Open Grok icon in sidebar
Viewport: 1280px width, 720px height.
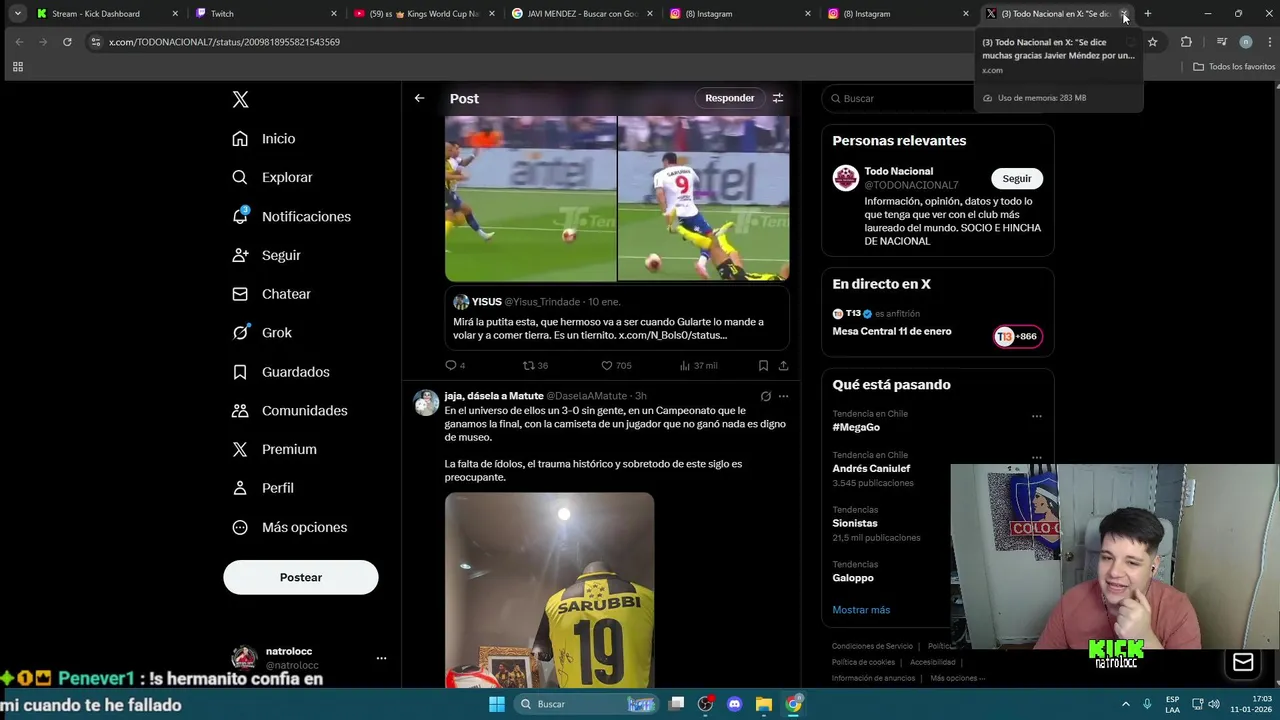[240, 333]
